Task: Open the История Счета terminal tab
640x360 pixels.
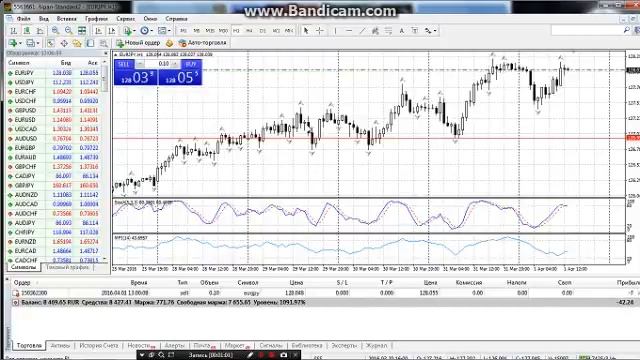Action: point(99,345)
